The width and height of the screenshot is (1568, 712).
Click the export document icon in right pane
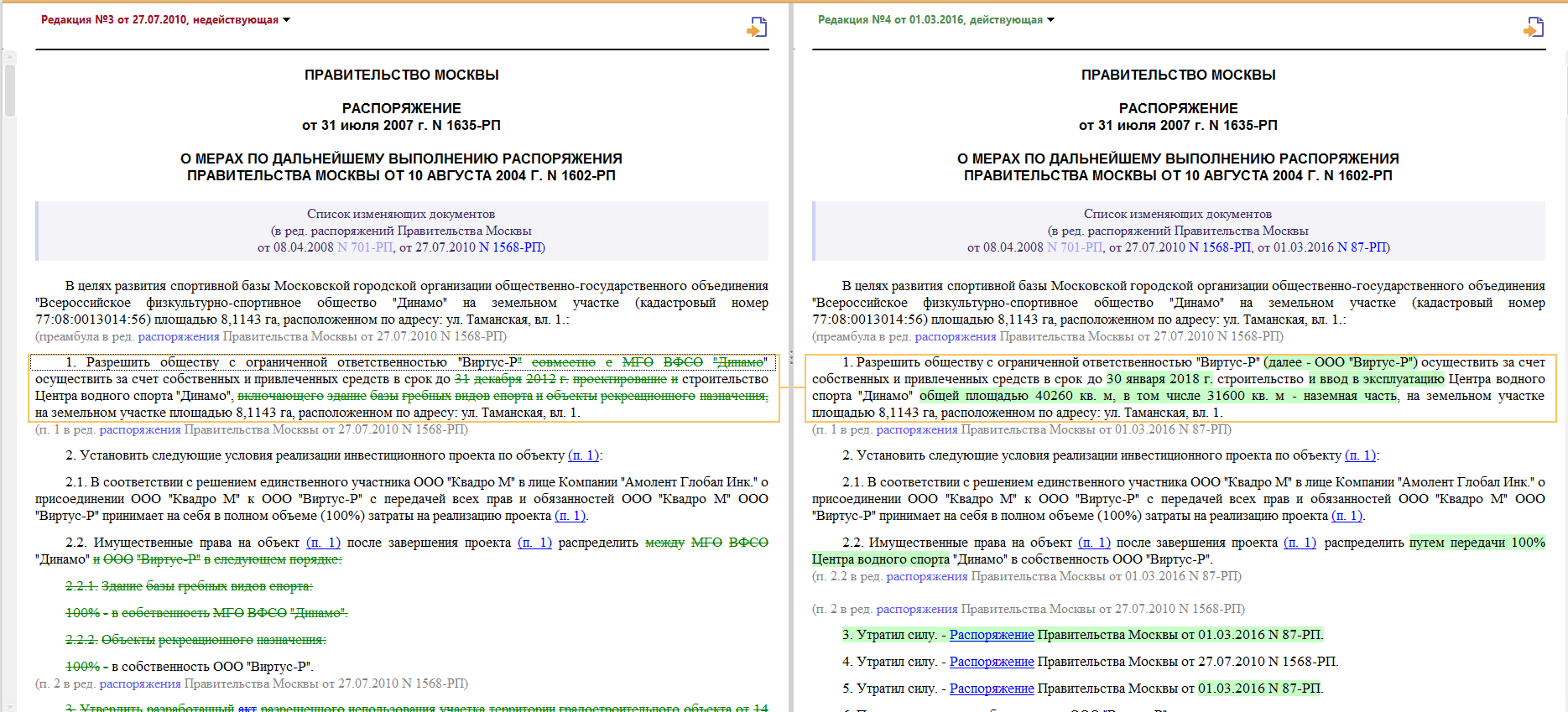[1534, 28]
